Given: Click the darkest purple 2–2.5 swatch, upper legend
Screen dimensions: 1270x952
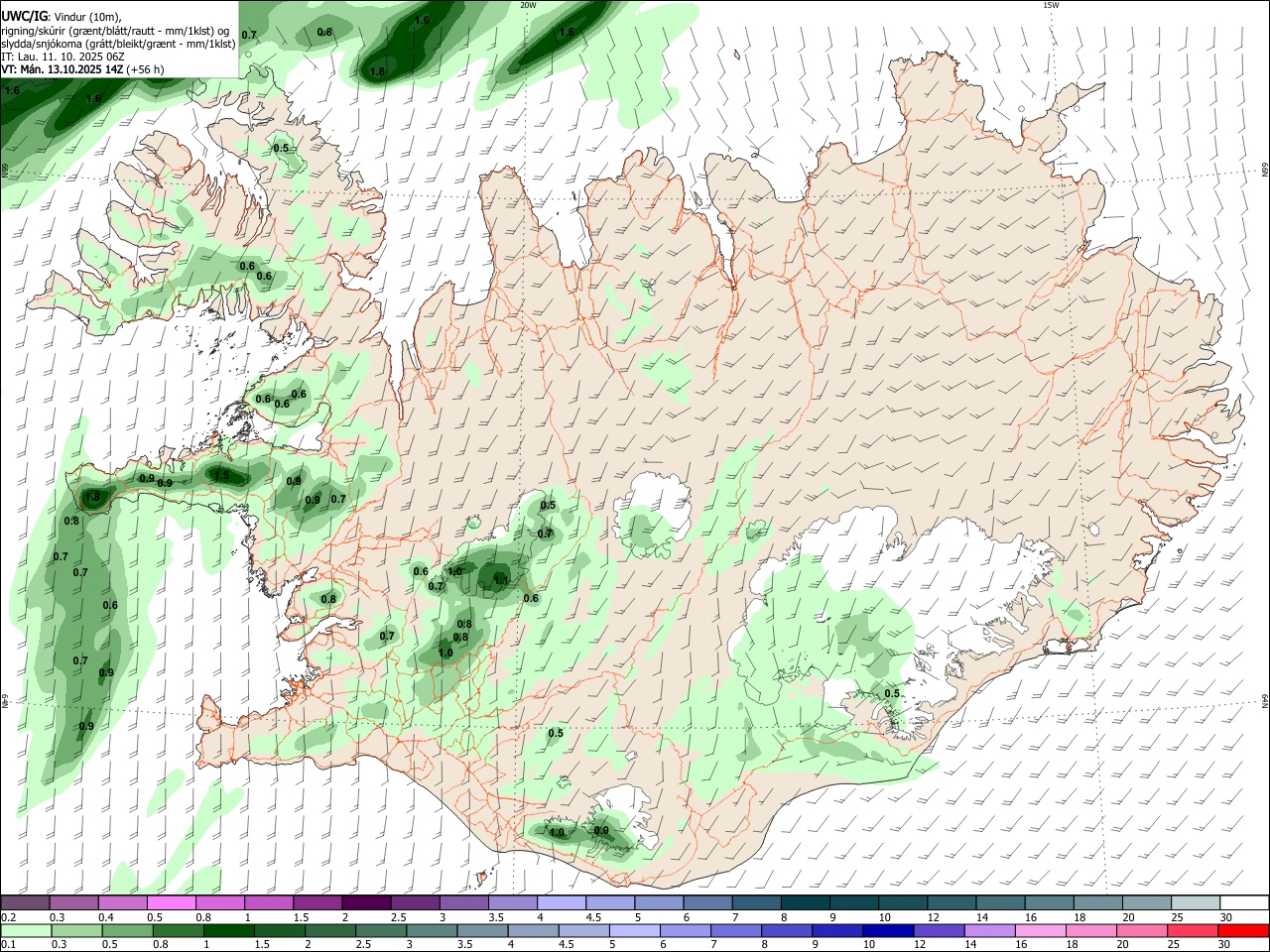Looking at the screenshot, I should (x=366, y=903).
